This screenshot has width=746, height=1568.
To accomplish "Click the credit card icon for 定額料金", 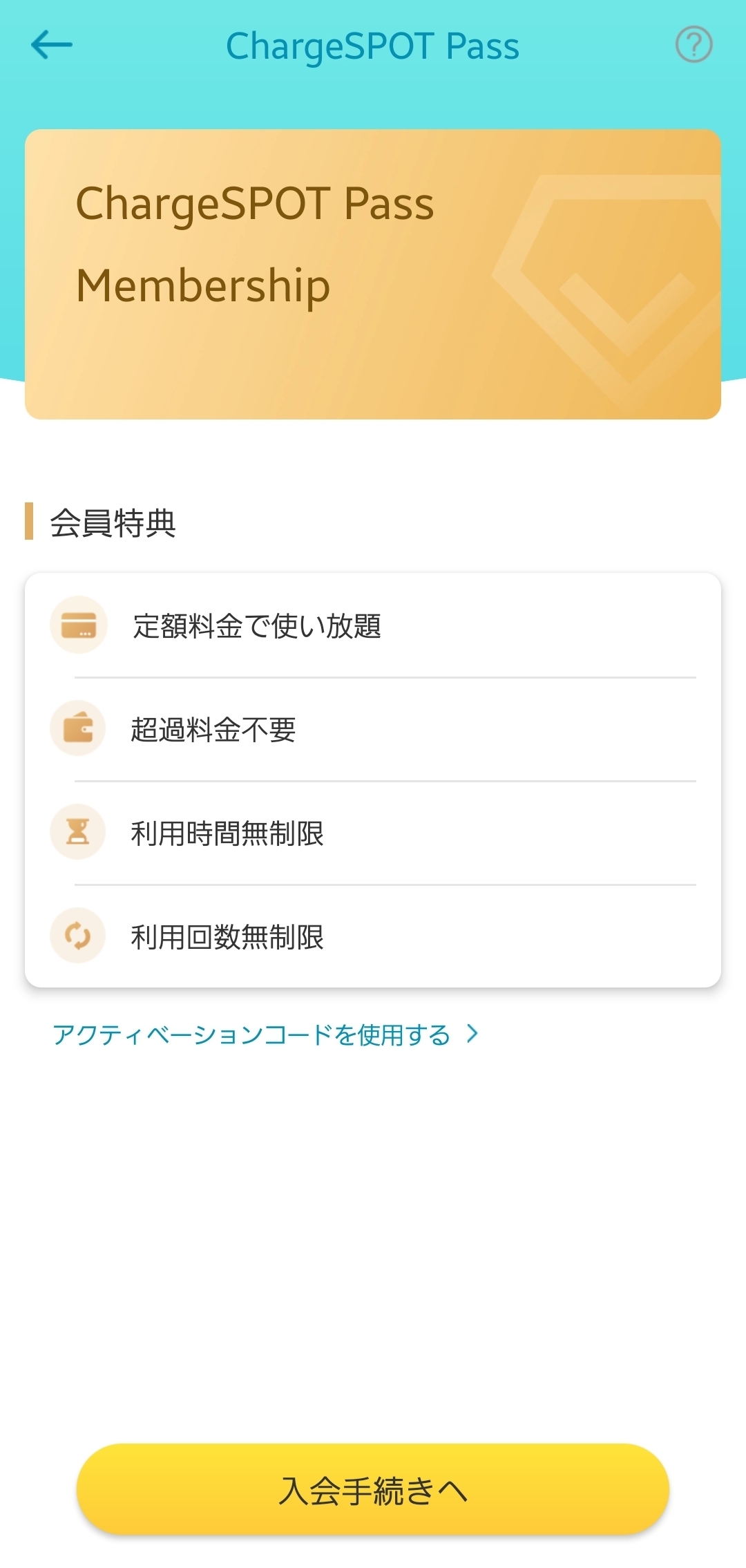I will [79, 625].
